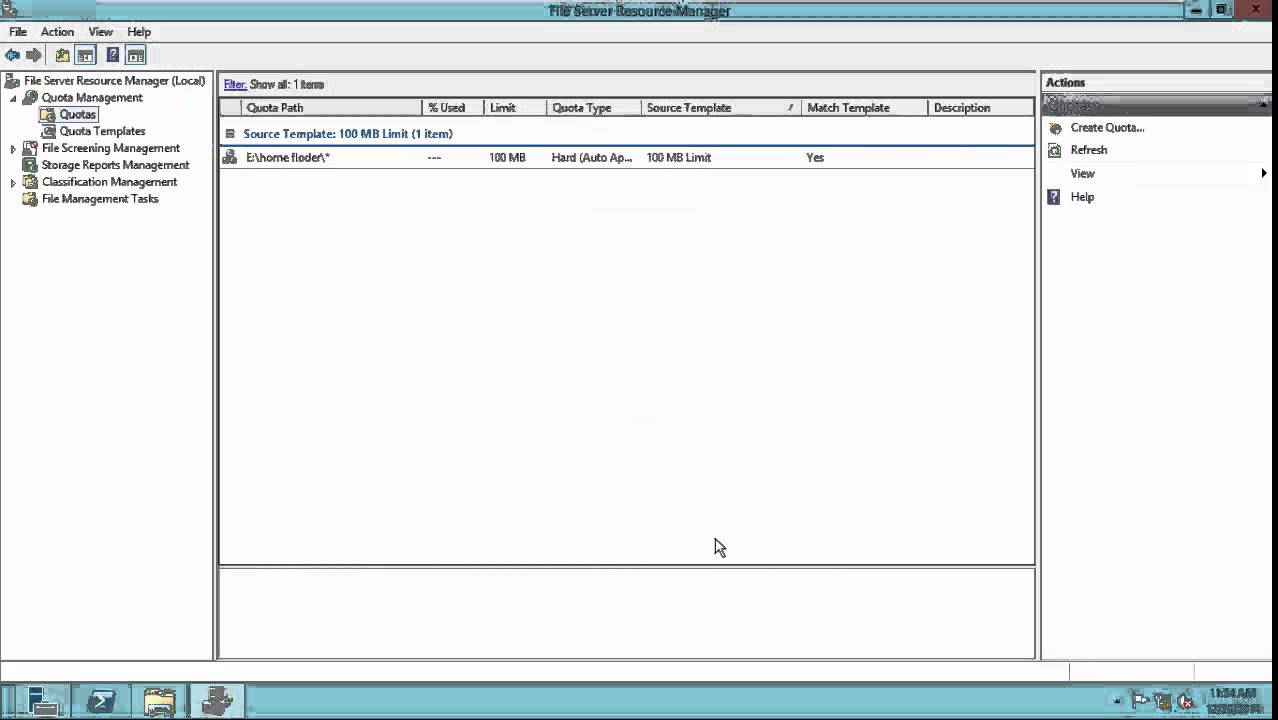1278x720 pixels.
Task: Open the File menu
Action: click(18, 32)
